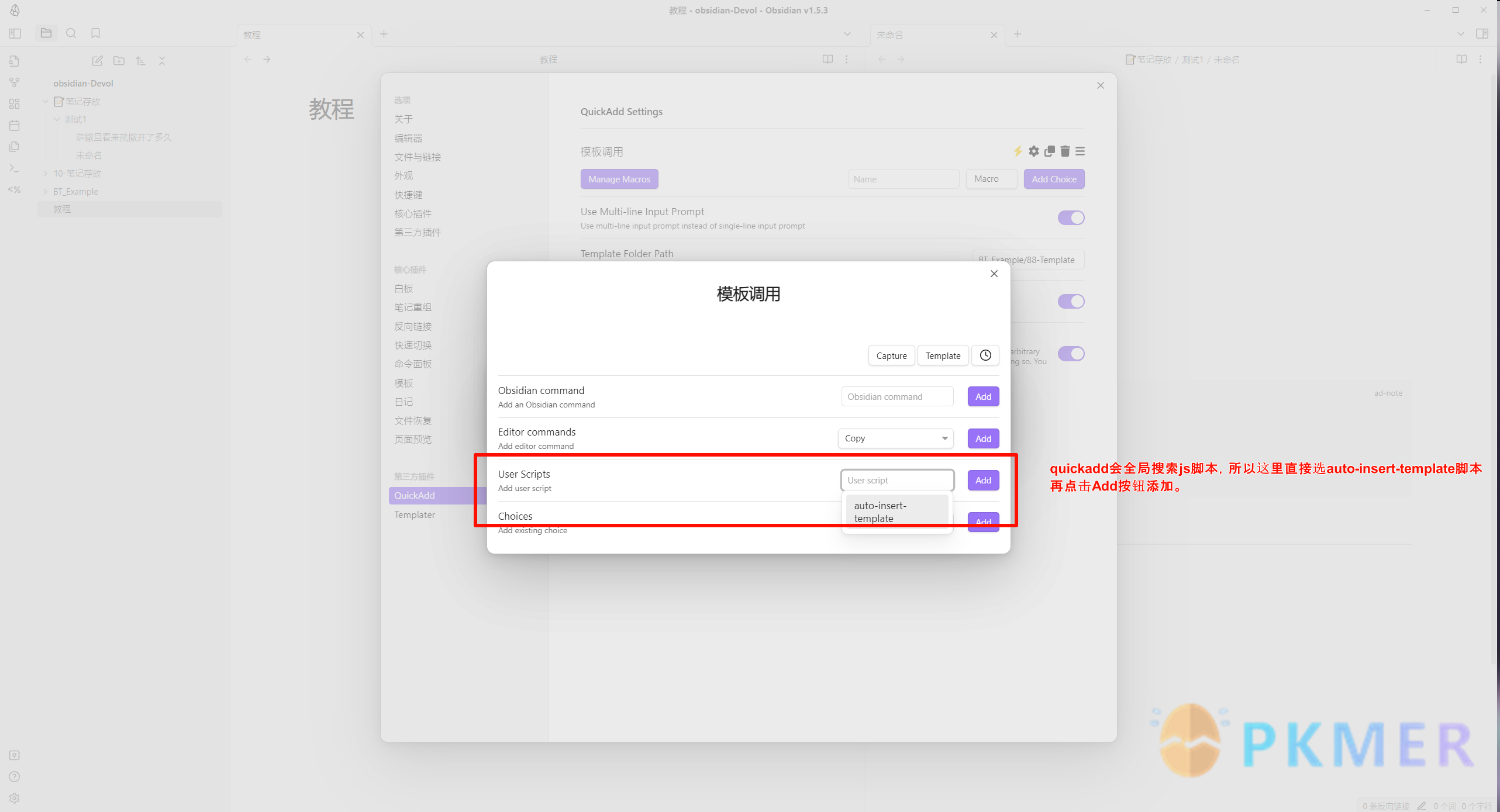
Task: Toggle Use Multi-line Input Prompt switch
Action: (x=1071, y=218)
